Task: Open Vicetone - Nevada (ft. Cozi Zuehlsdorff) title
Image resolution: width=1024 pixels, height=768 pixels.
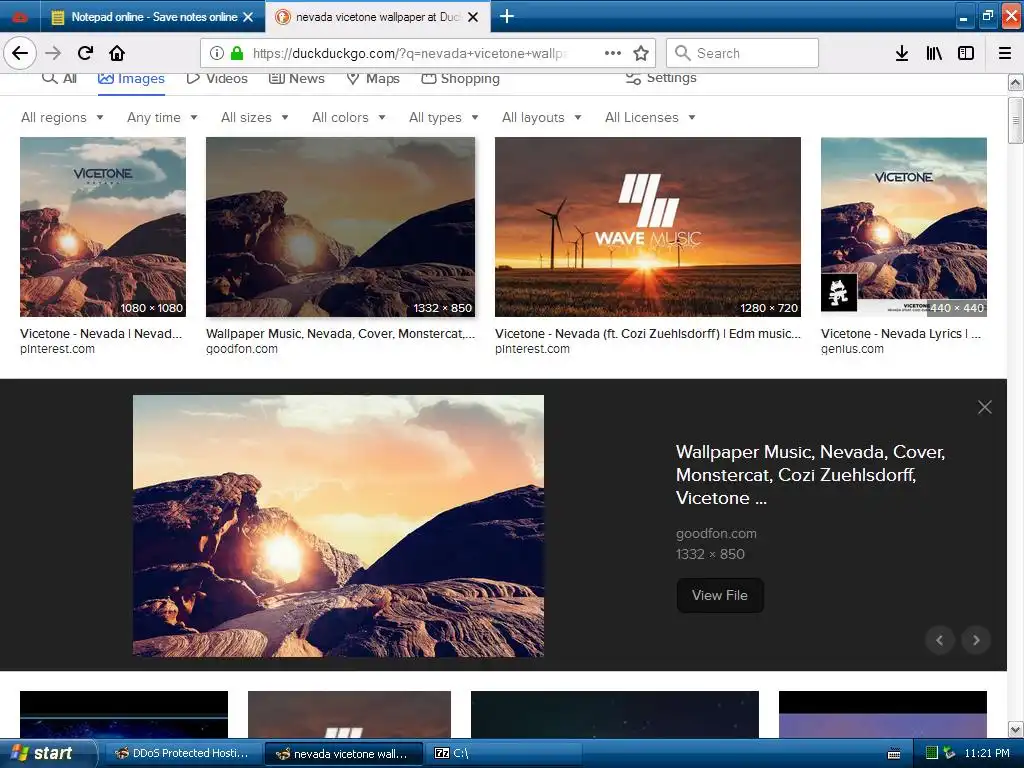Action: coord(647,334)
